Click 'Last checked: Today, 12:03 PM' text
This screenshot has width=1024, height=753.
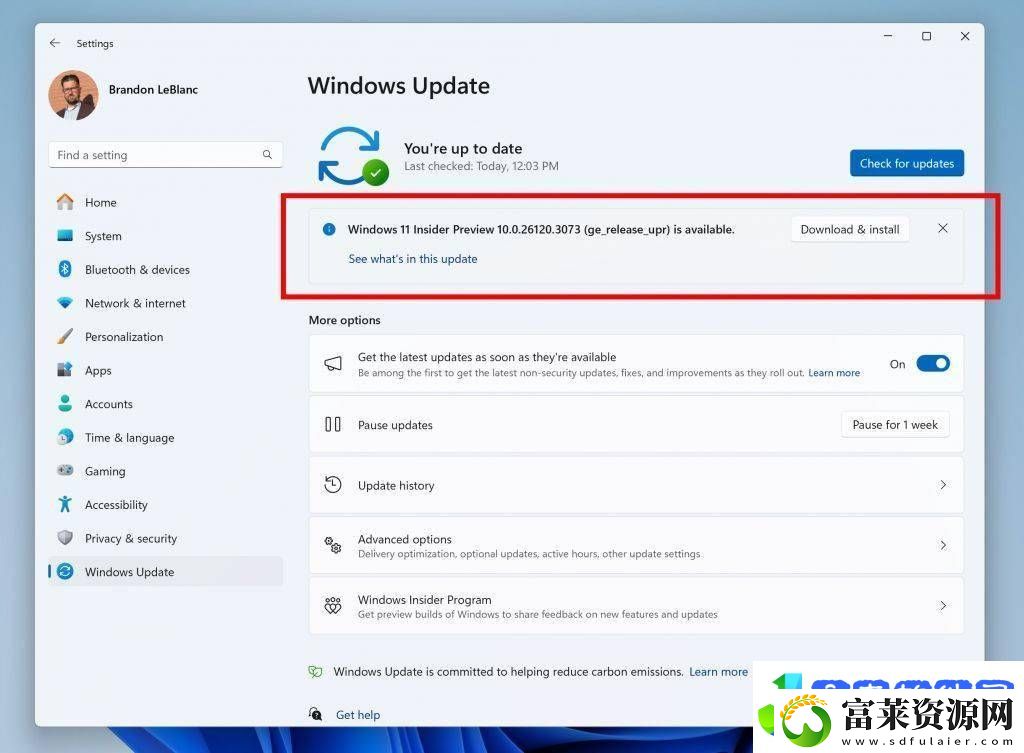(481, 166)
